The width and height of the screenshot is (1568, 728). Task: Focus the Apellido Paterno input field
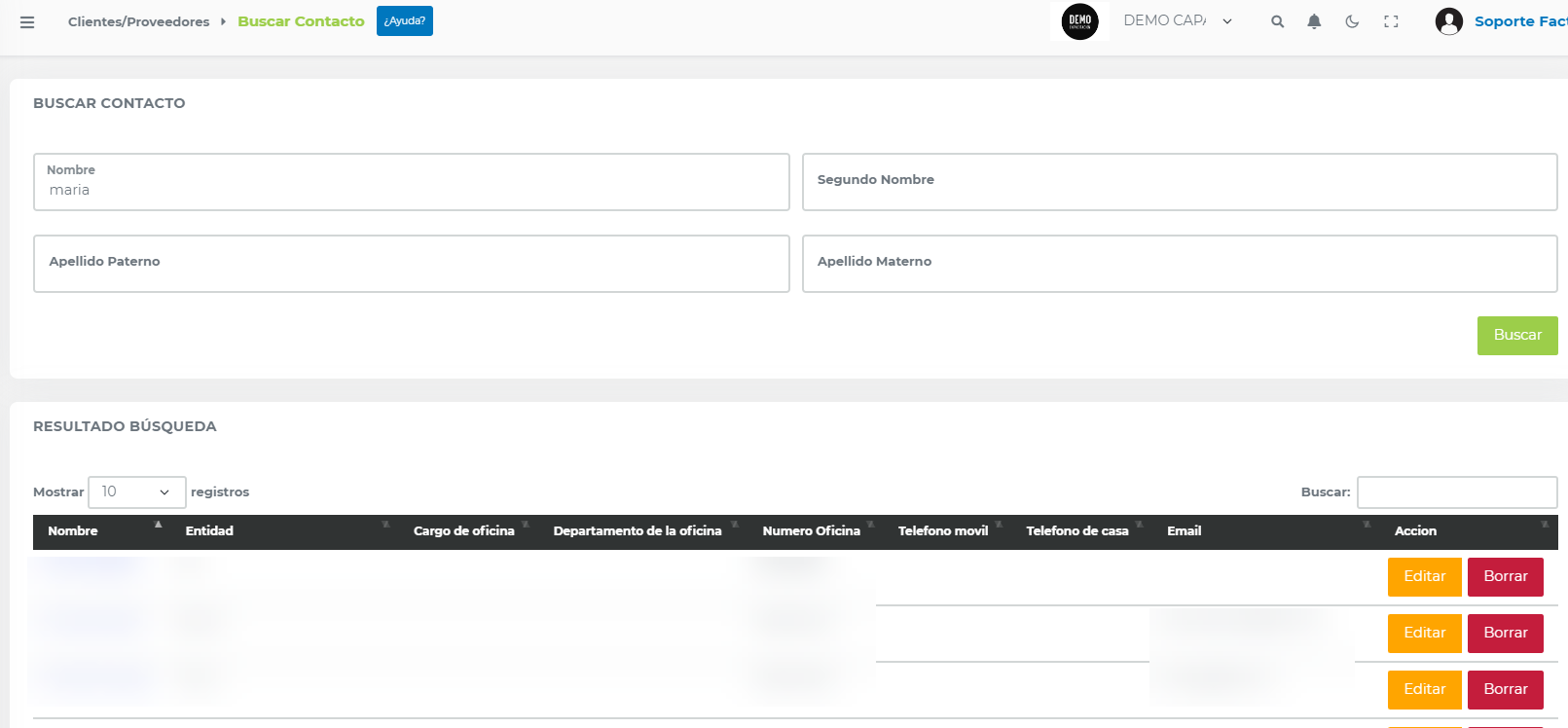click(x=411, y=264)
